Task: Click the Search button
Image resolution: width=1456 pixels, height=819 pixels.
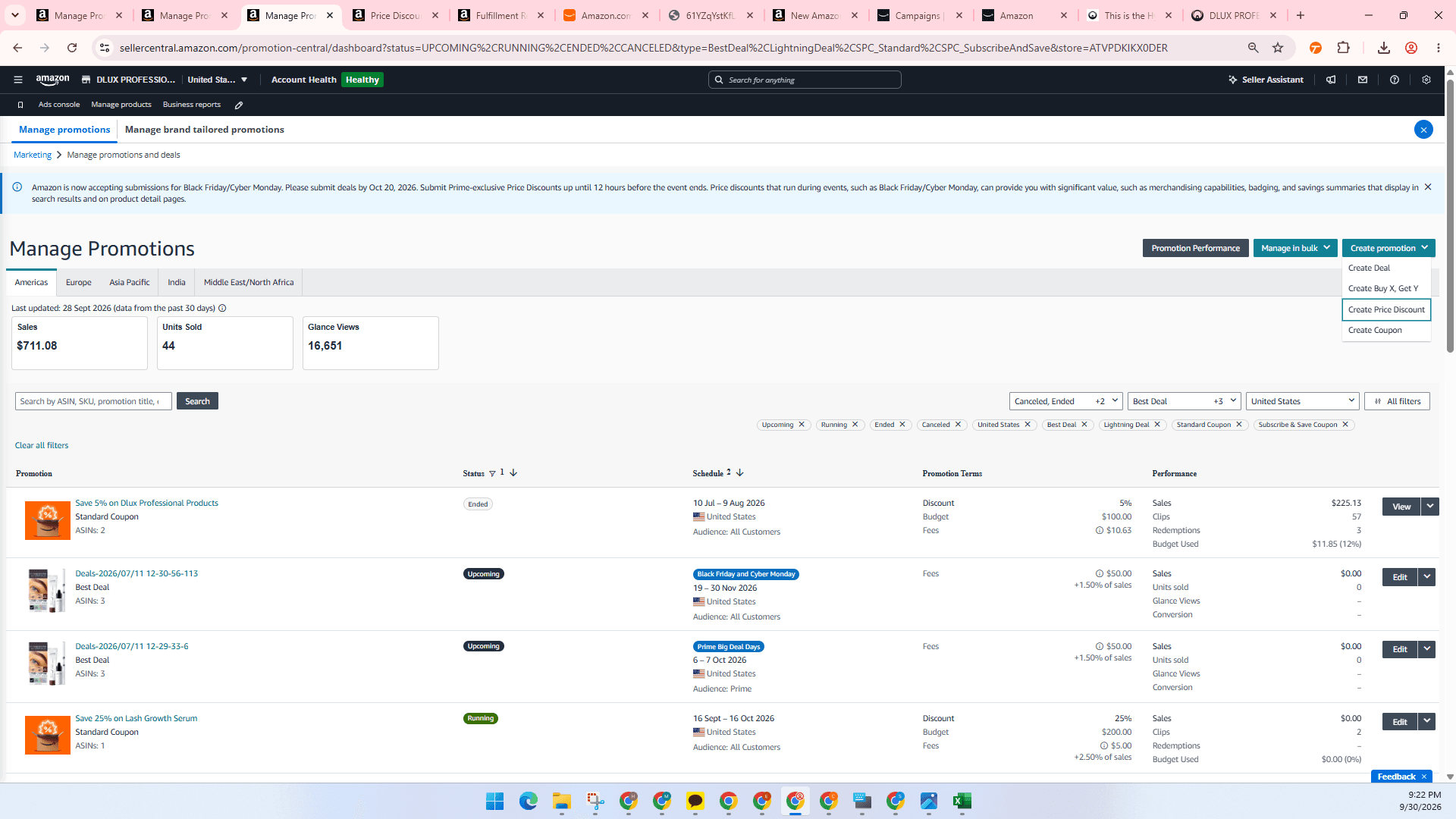Action: point(197,401)
